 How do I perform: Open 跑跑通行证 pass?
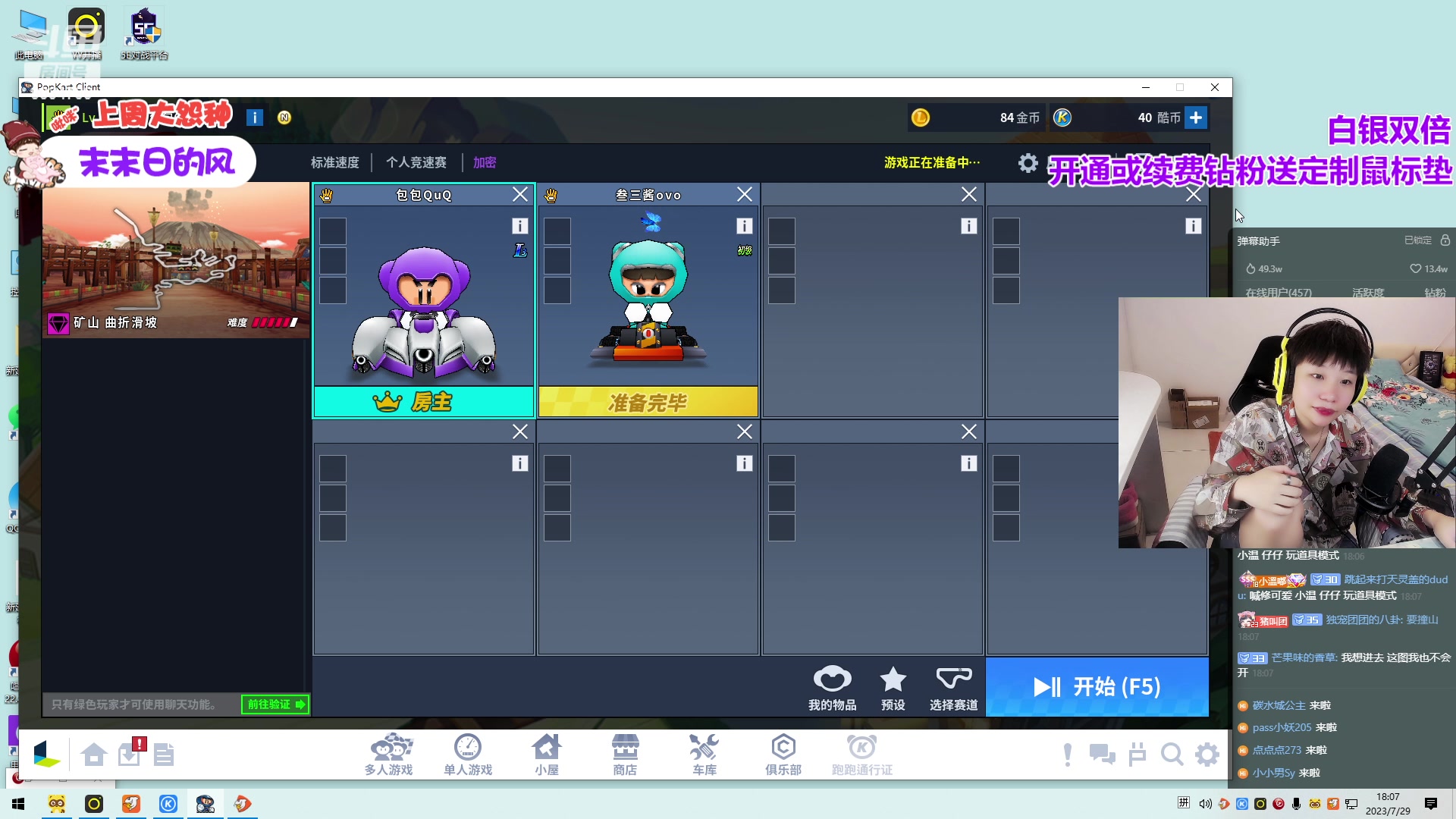pos(862,755)
